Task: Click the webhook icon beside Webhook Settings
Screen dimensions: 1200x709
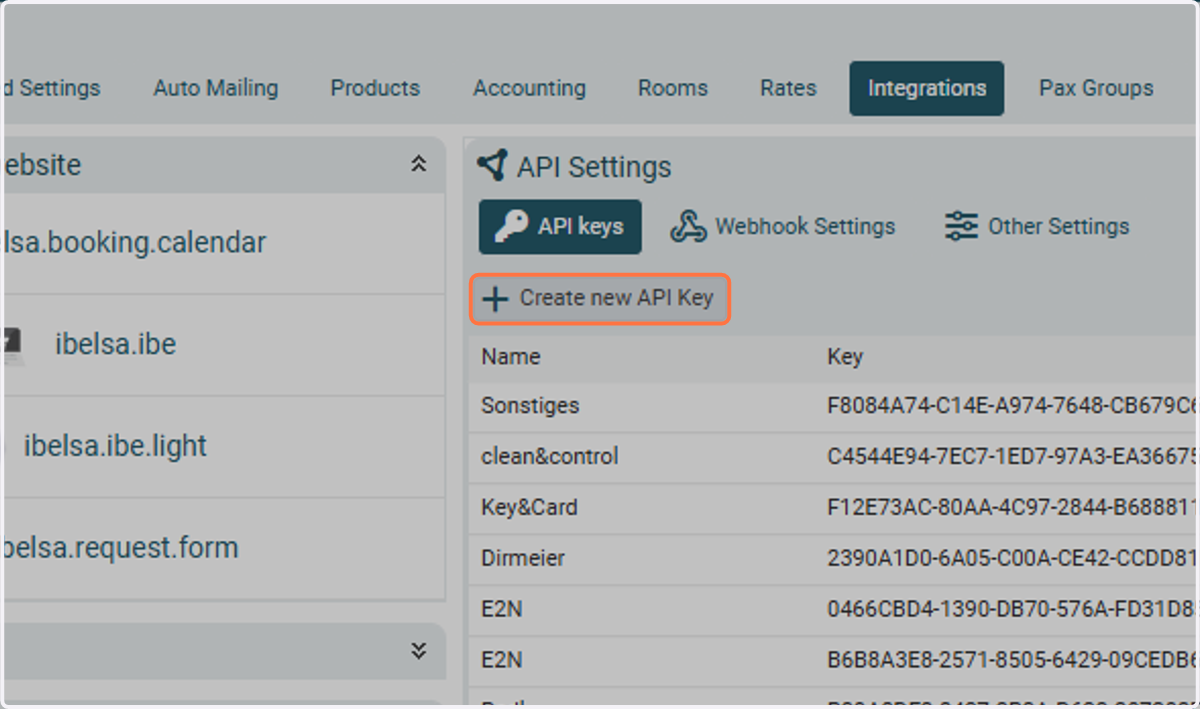Action: (x=688, y=227)
